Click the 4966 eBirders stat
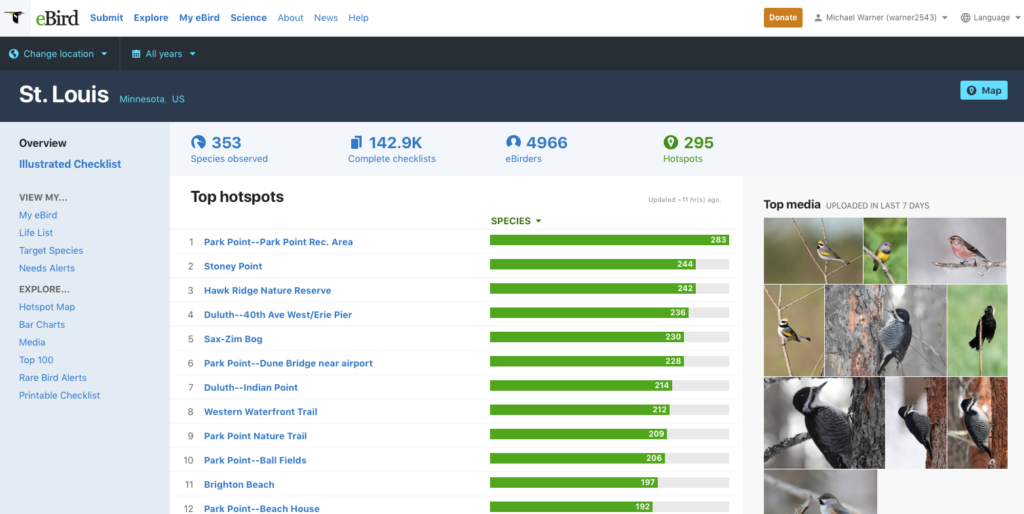The width and height of the screenshot is (1024, 514). [x=537, y=149]
